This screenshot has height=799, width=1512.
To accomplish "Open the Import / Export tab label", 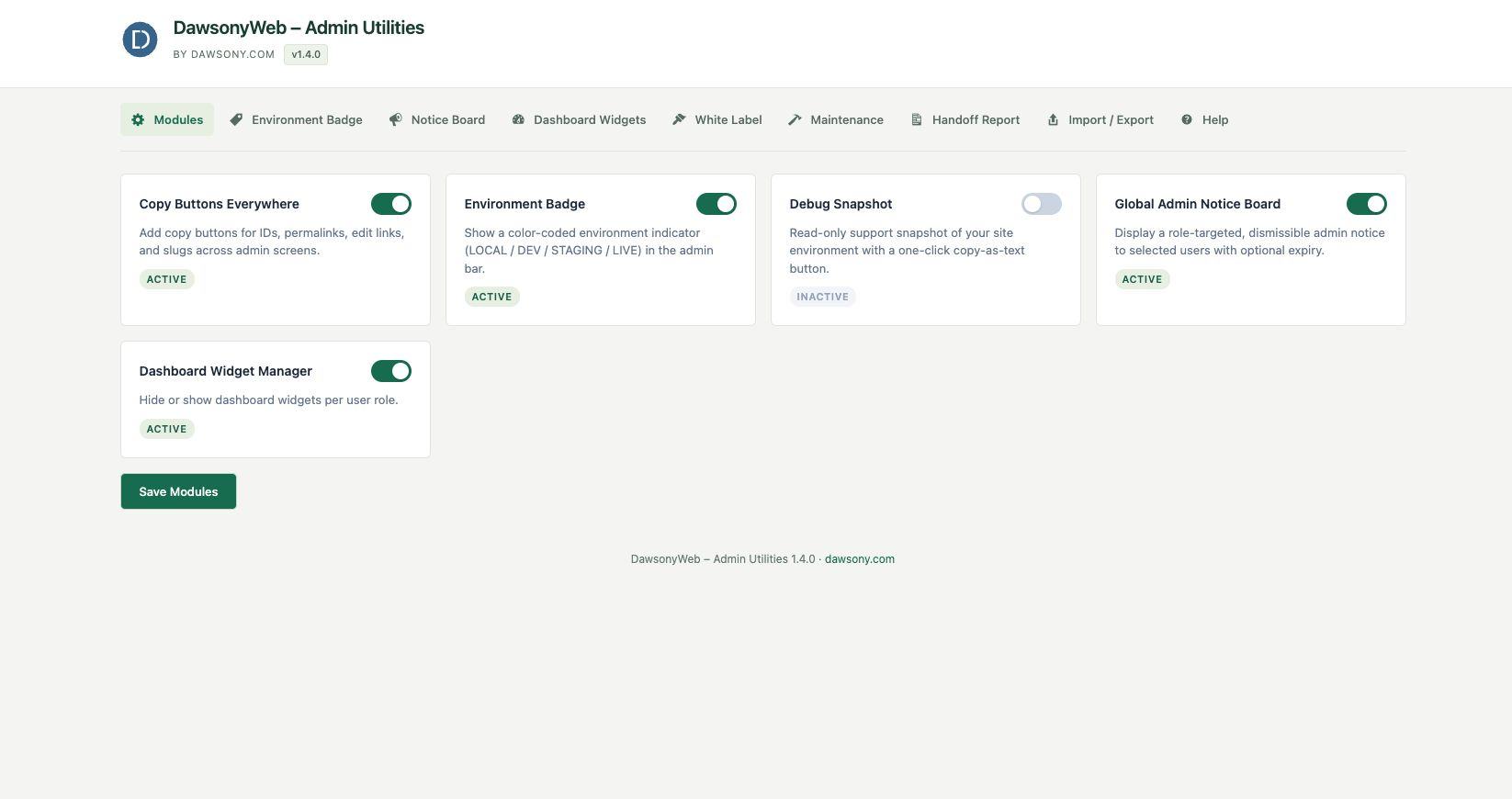I will [x=1111, y=119].
